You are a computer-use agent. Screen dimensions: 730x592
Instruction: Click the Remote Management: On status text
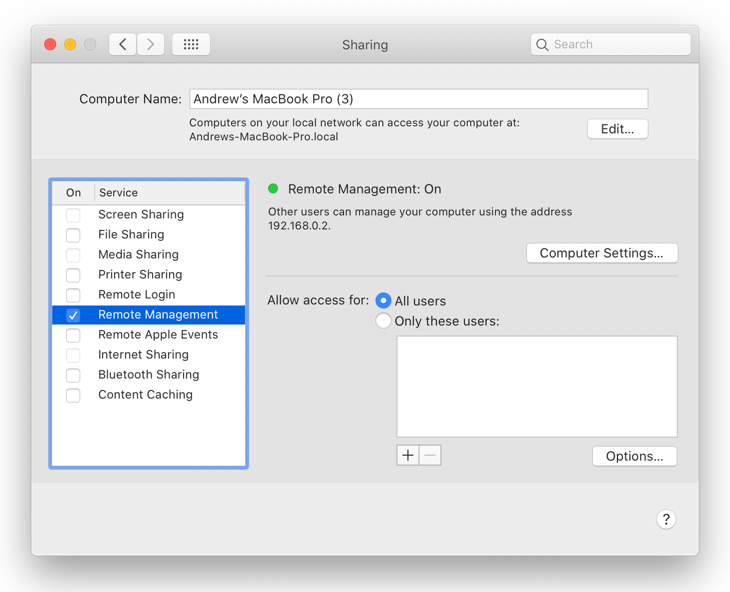tap(365, 189)
